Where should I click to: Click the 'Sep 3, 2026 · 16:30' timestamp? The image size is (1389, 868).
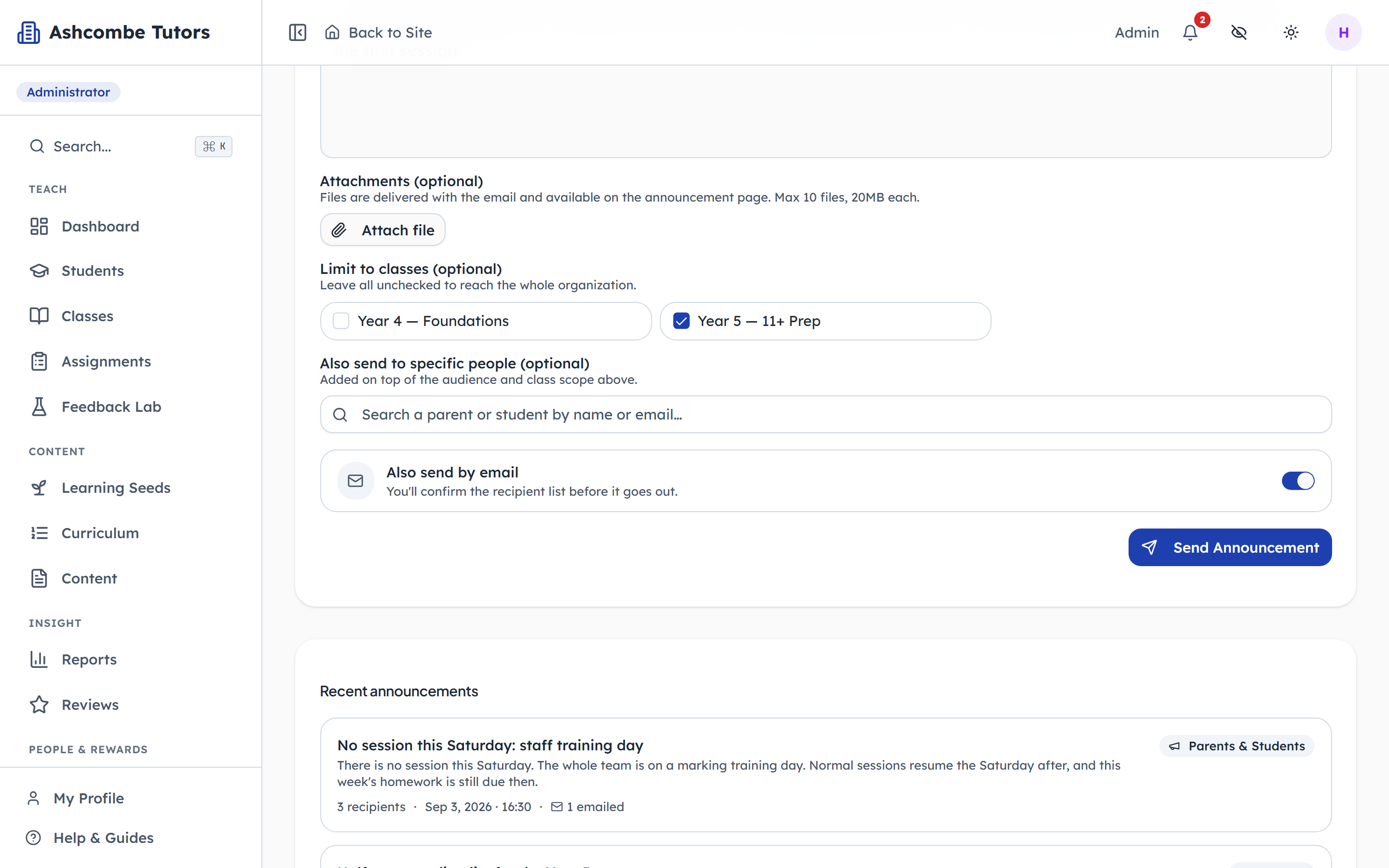point(478,807)
